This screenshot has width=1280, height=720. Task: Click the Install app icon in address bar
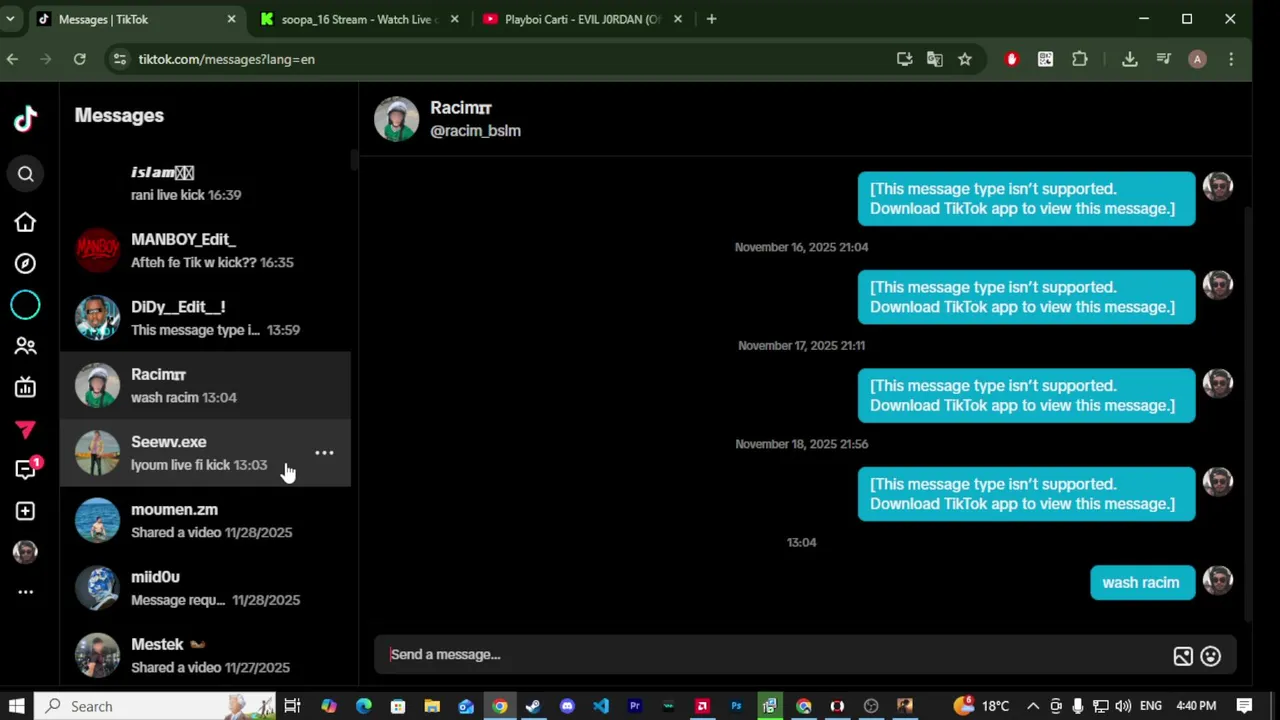(x=904, y=59)
